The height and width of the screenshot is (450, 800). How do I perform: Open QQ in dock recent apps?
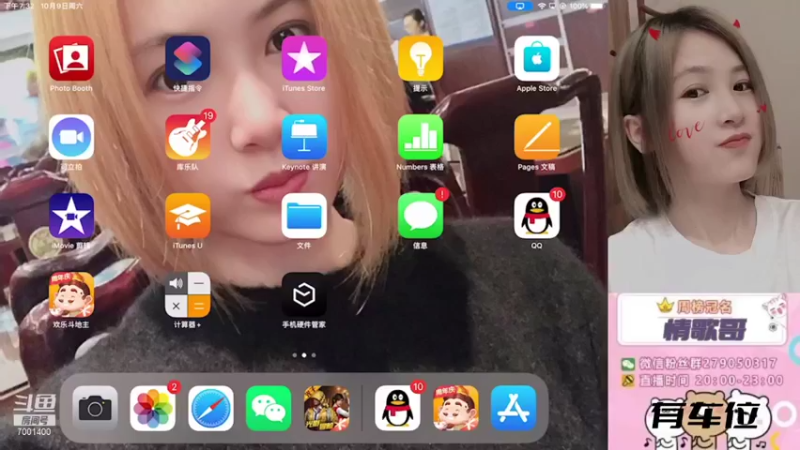[x=397, y=408]
